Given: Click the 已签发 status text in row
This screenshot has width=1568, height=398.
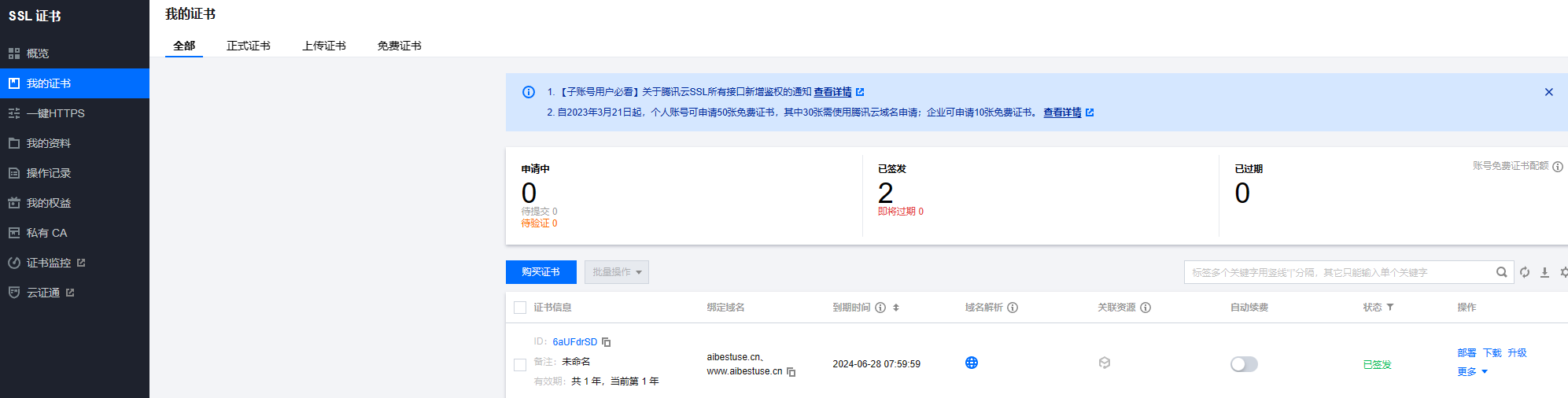Looking at the screenshot, I should (x=1377, y=365).
